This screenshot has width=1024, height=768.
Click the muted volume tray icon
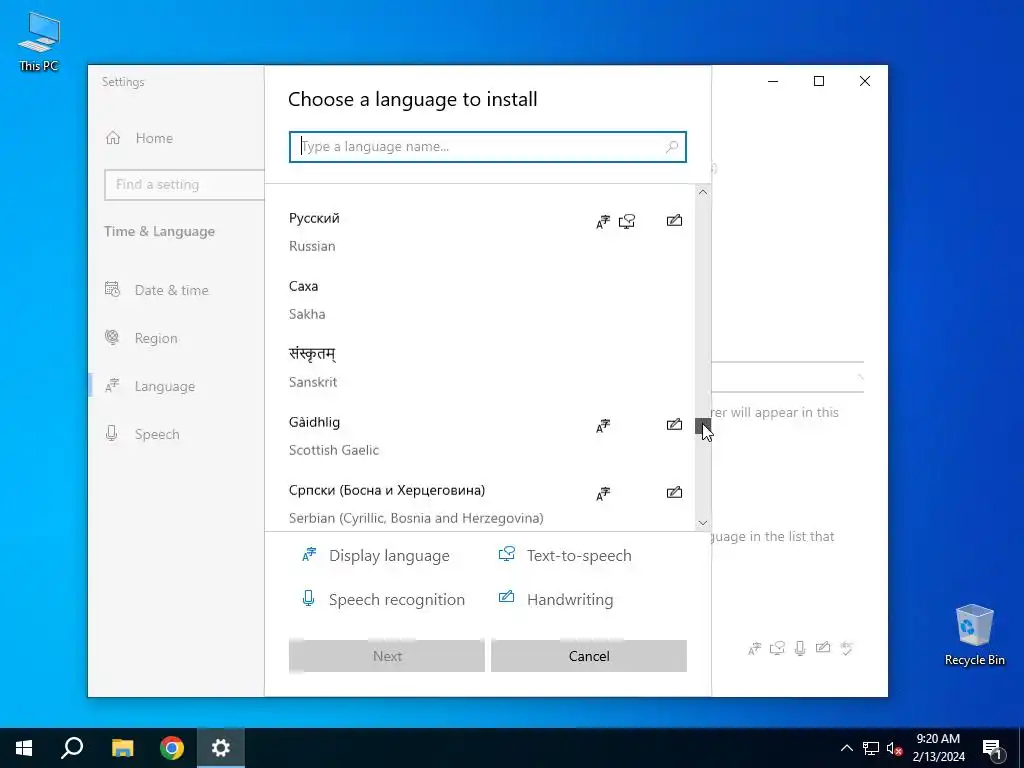point(895,748)
